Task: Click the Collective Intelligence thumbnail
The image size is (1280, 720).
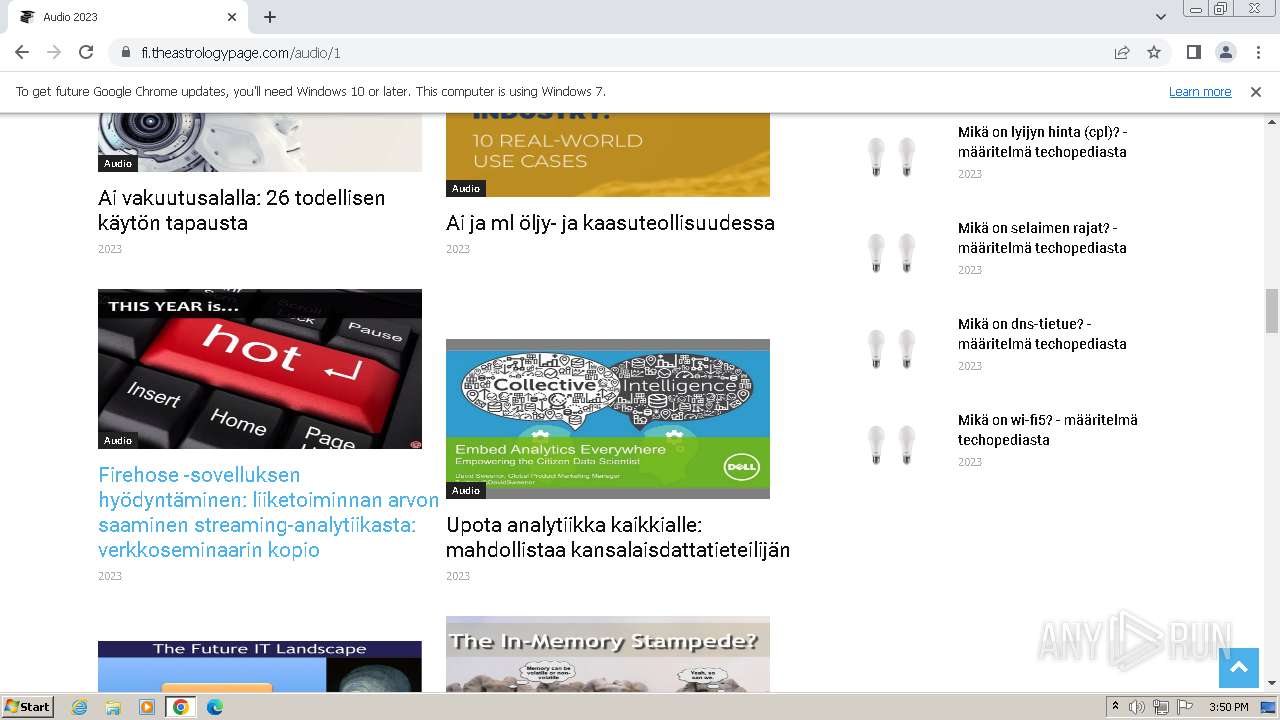Action: coord(608,419)
